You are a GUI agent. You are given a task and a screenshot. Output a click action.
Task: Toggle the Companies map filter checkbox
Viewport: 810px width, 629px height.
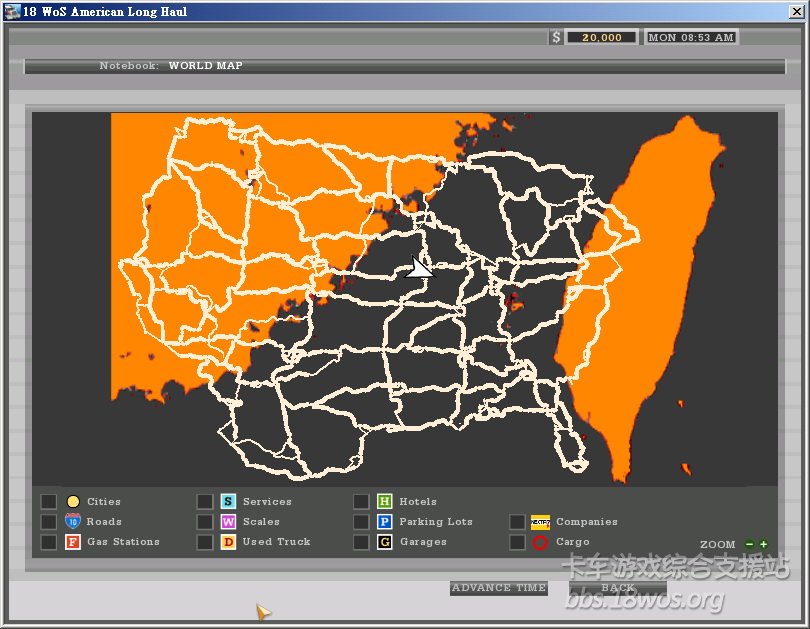pos(517,522)
